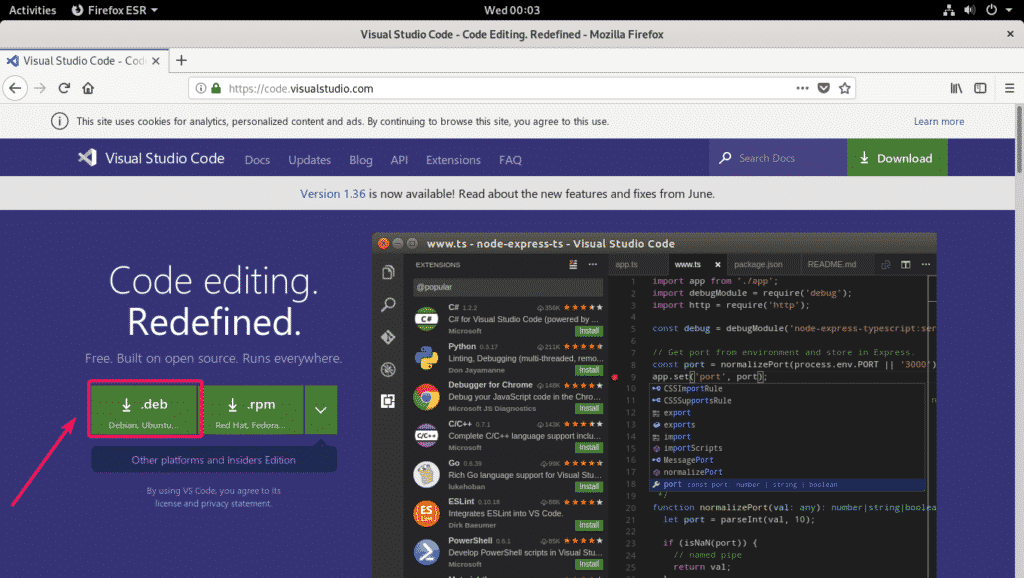Open the Version 1.36 link
The image size is (1024, 578).
coord(334,194)
